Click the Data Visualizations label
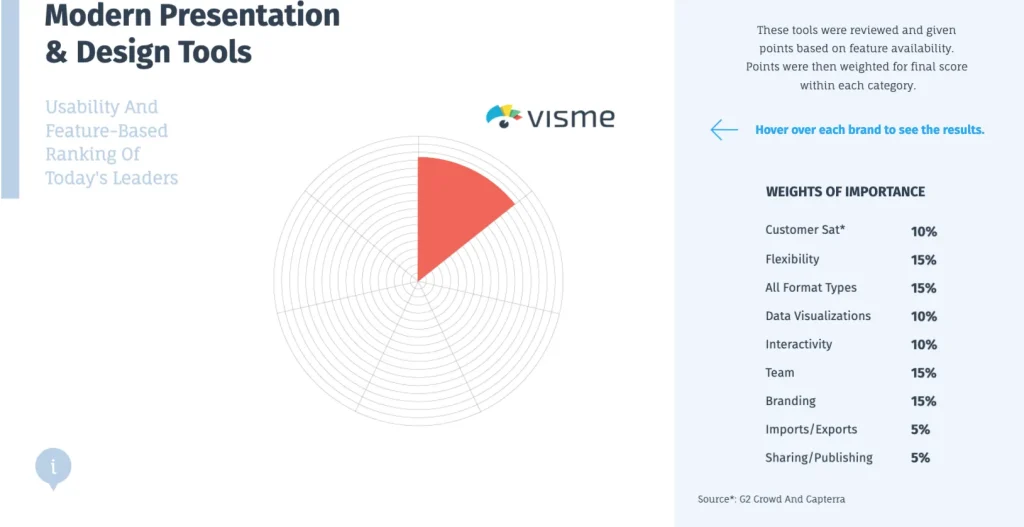The width and height of the screenshot is (1024, 527). click(x=817, y=316)
